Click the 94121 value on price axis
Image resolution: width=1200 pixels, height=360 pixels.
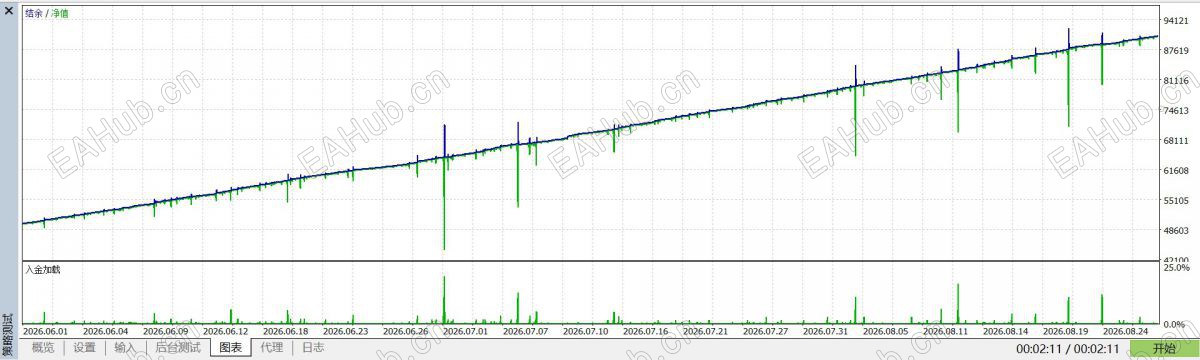coord(1176,20)
